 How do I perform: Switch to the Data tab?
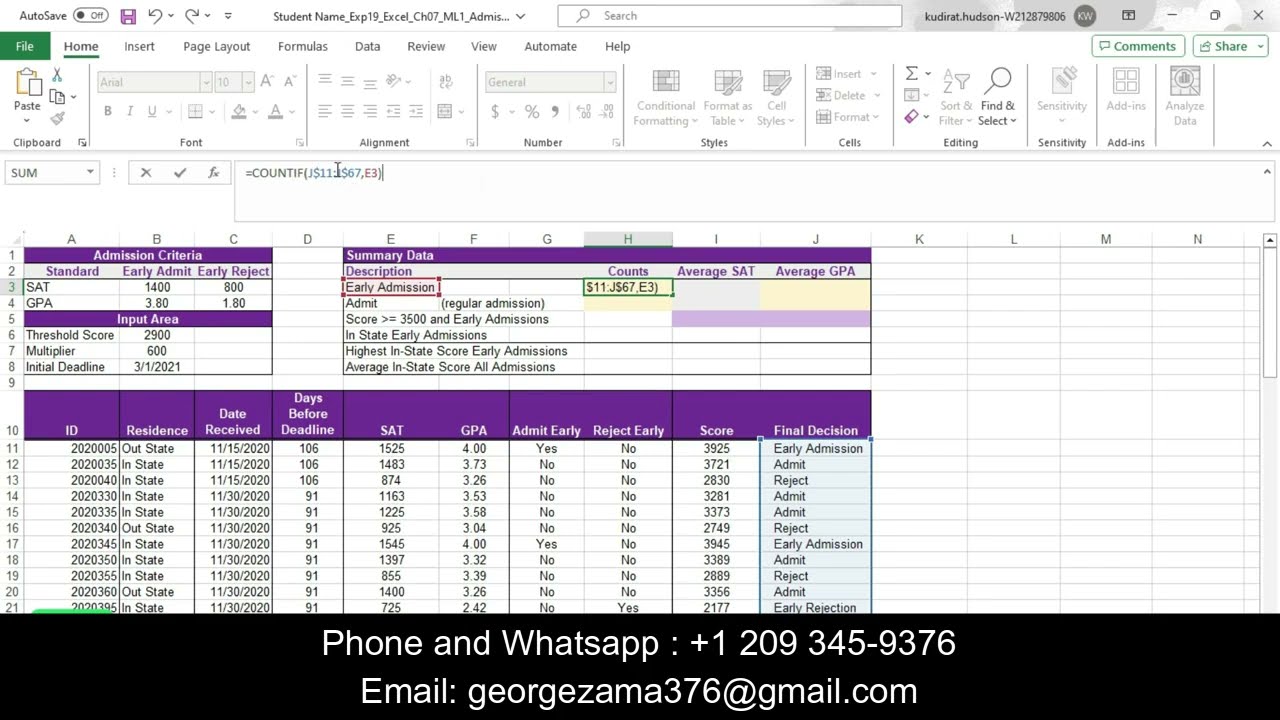pos(367,46)
